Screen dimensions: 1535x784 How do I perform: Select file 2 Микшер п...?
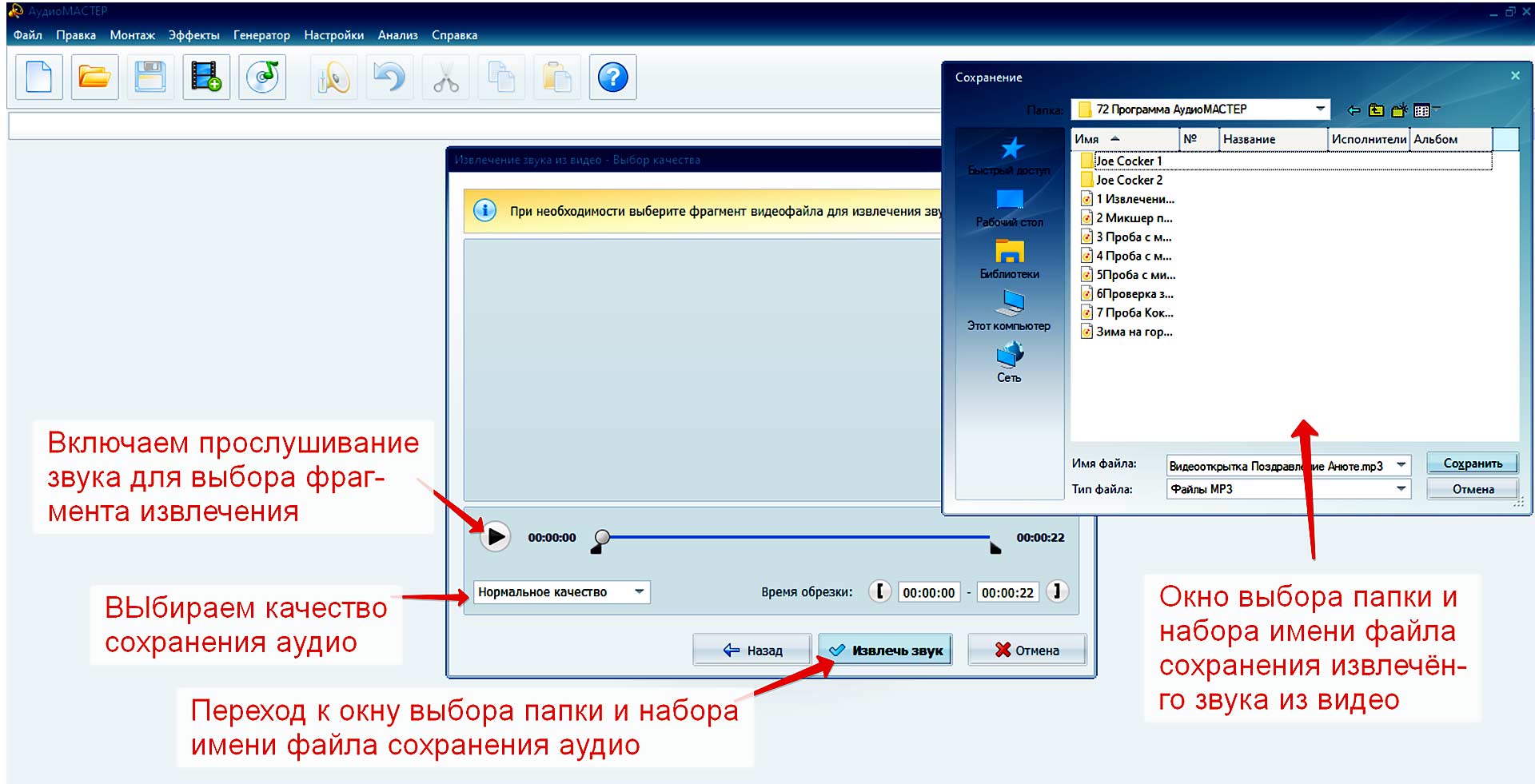[1126, 217]
